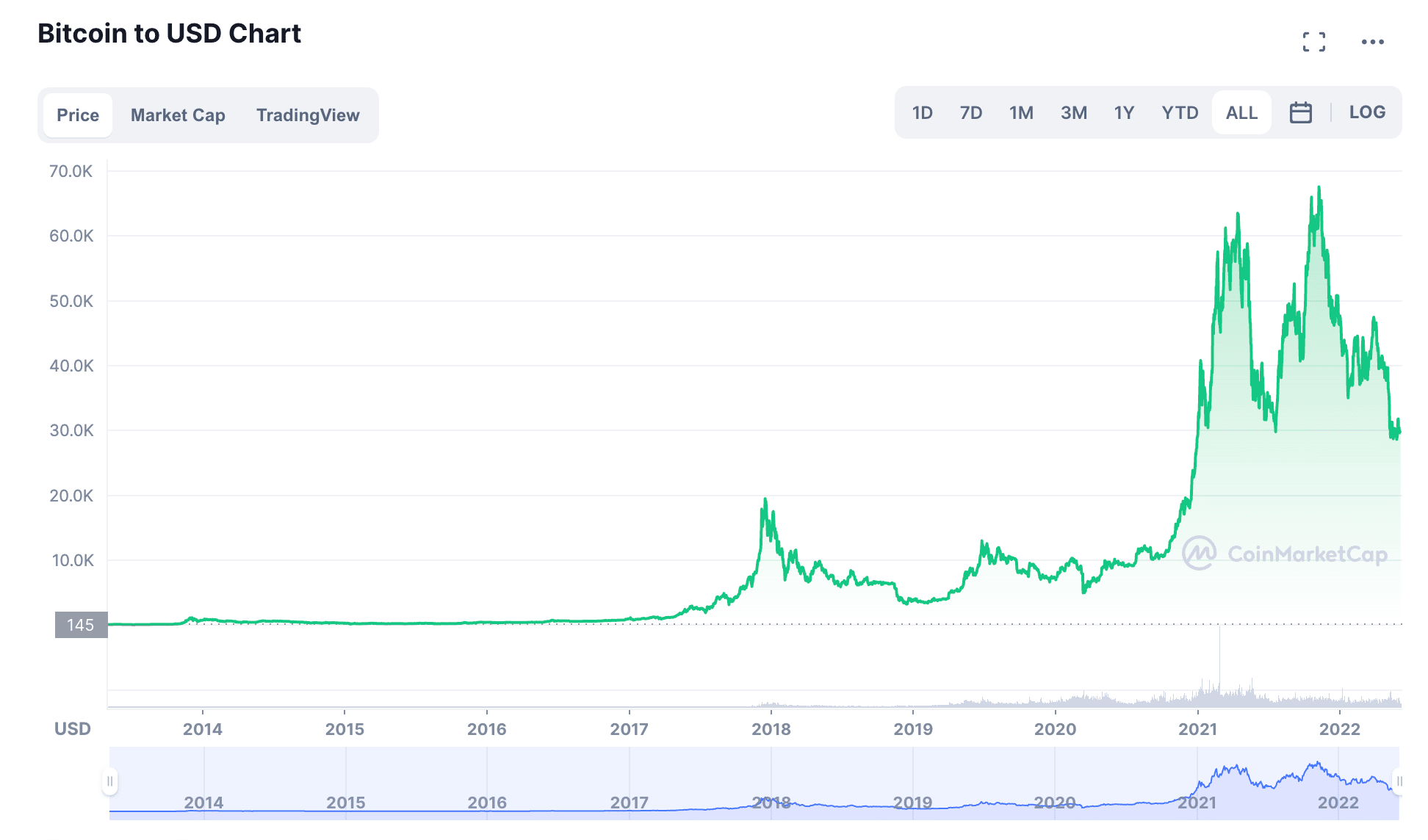Select the YTD time range
The height and width of the screenshot is (840, 1428).
click(x=1180, y=113)
